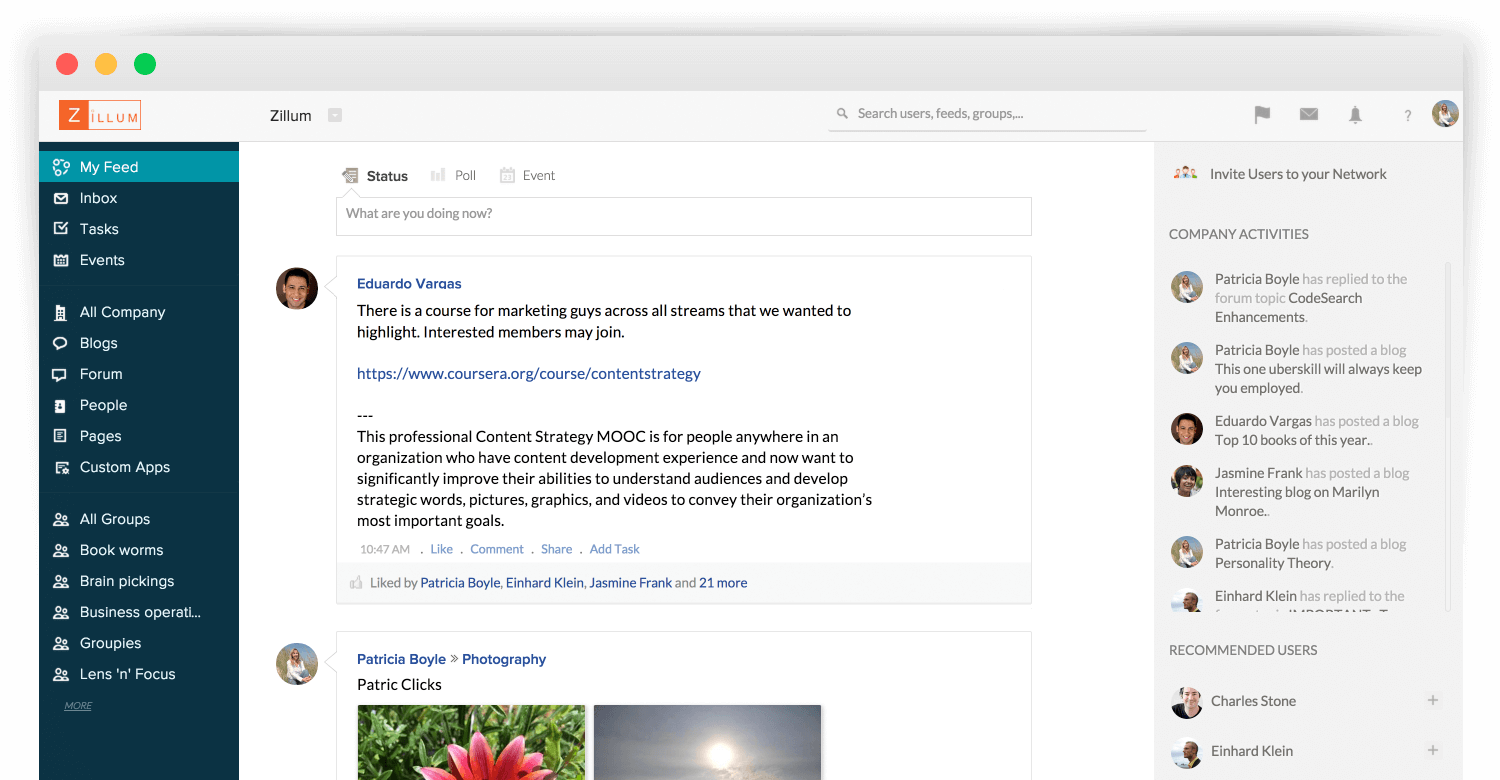Image resolution: width=1500 pixels, height=780 pixels.
Task: Open Eduardo Vargas profile name link
Action: [409, 284]
